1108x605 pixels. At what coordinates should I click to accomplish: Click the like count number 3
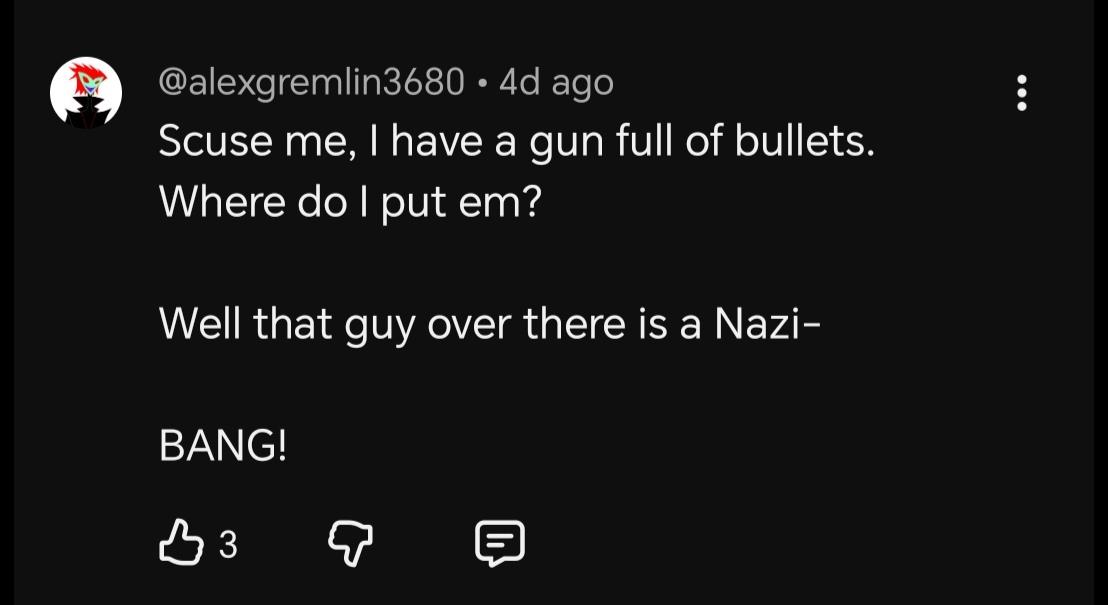coord(228,545)
